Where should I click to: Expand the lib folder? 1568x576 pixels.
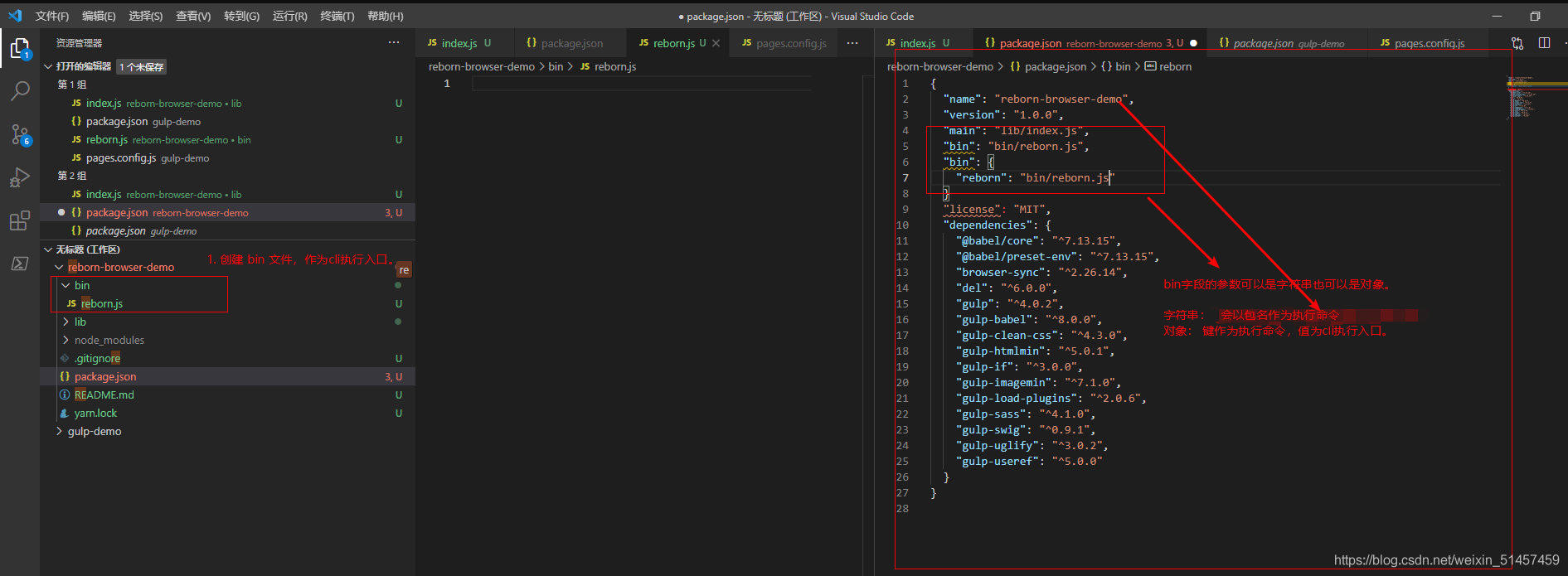[66, 322]
